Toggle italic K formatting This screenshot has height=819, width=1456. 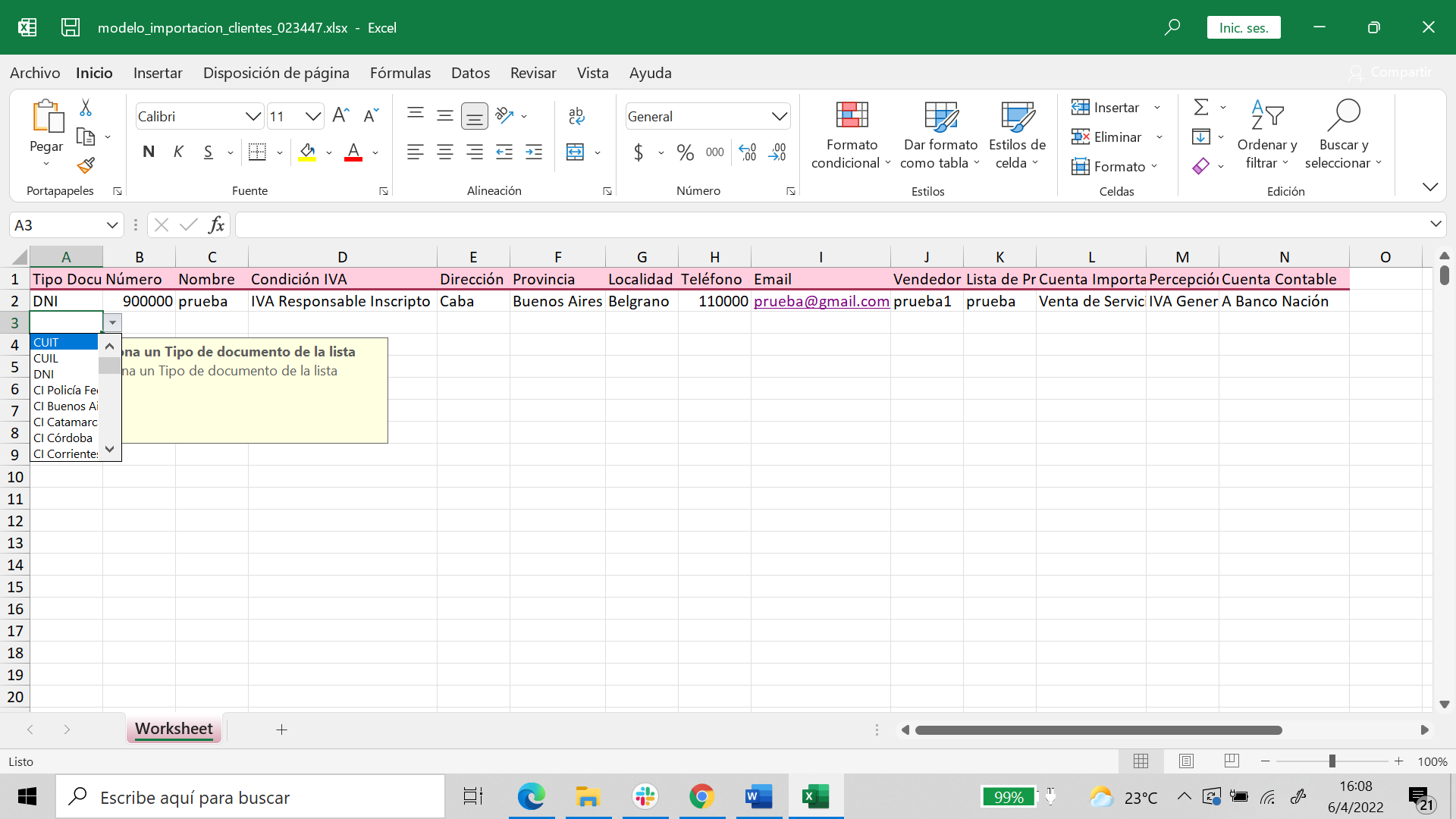pyautogui.click(x=178, y=152)
